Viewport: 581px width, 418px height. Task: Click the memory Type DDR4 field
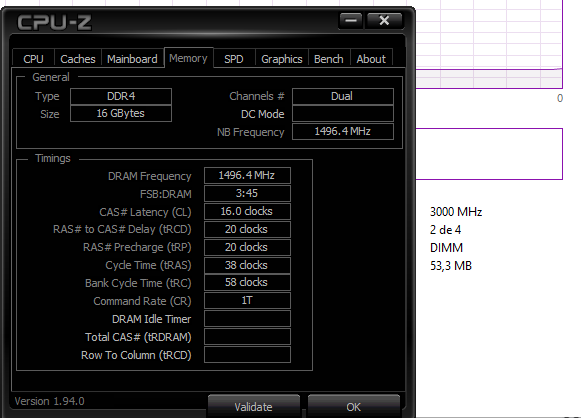click(x=121, y=96)
